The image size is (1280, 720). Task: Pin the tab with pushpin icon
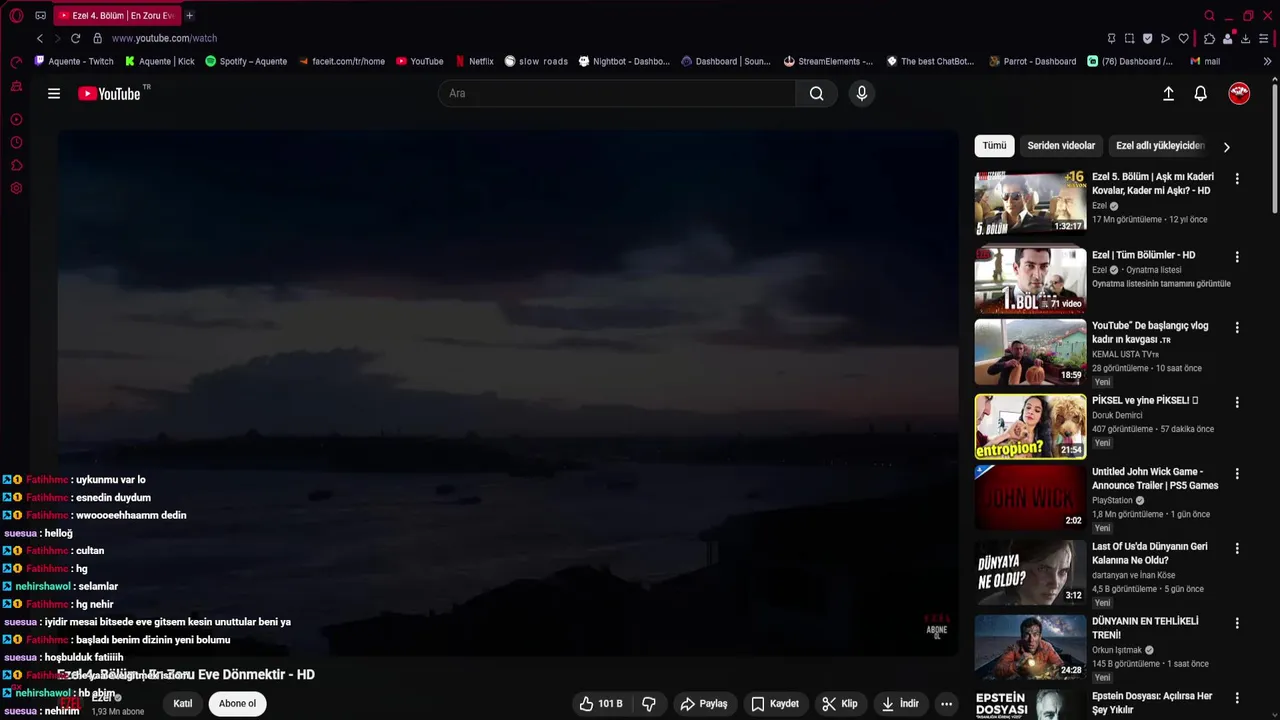tap(1111, 38)
